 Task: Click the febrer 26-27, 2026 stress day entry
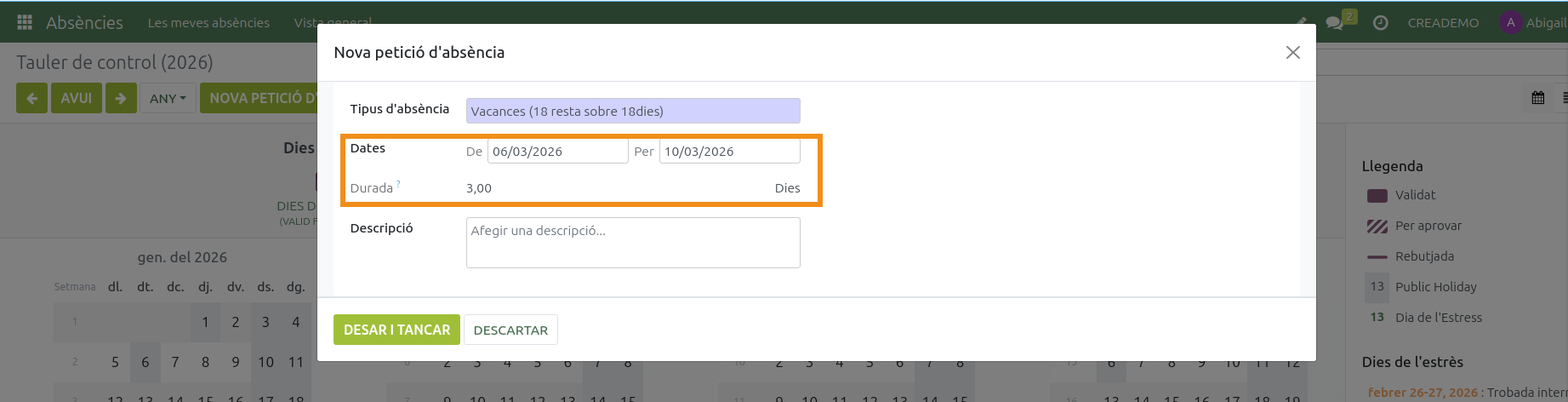pyautogui.click(x=1423, y=393)
